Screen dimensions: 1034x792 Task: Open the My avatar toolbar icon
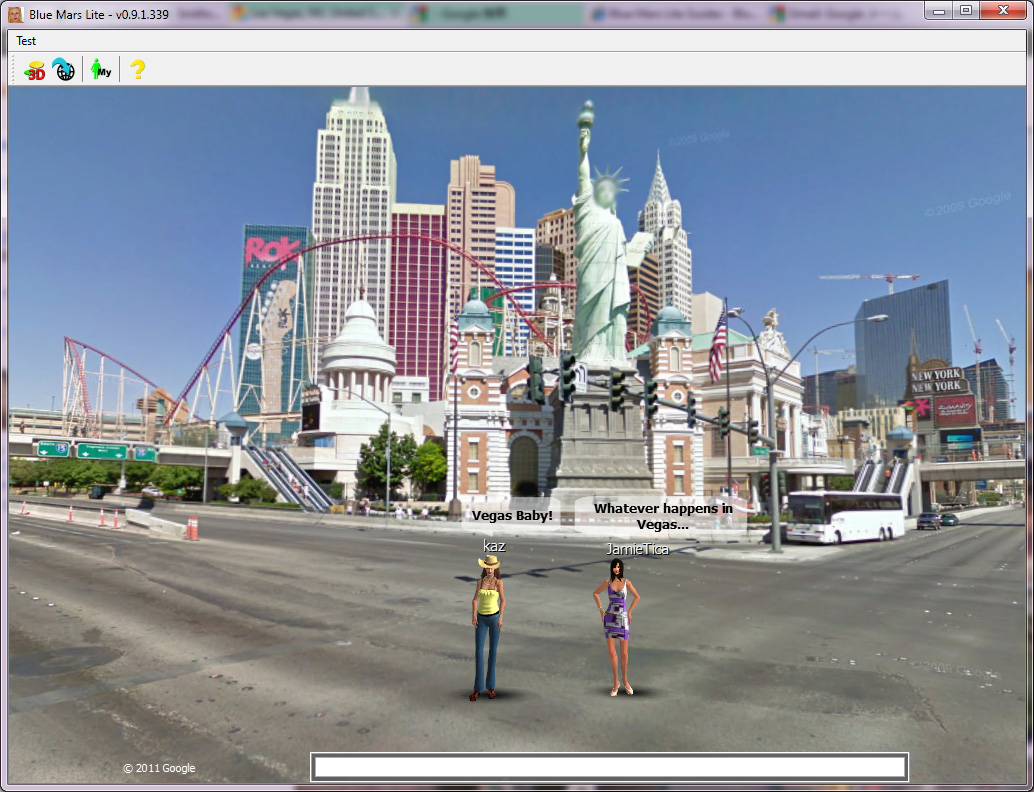101,69
